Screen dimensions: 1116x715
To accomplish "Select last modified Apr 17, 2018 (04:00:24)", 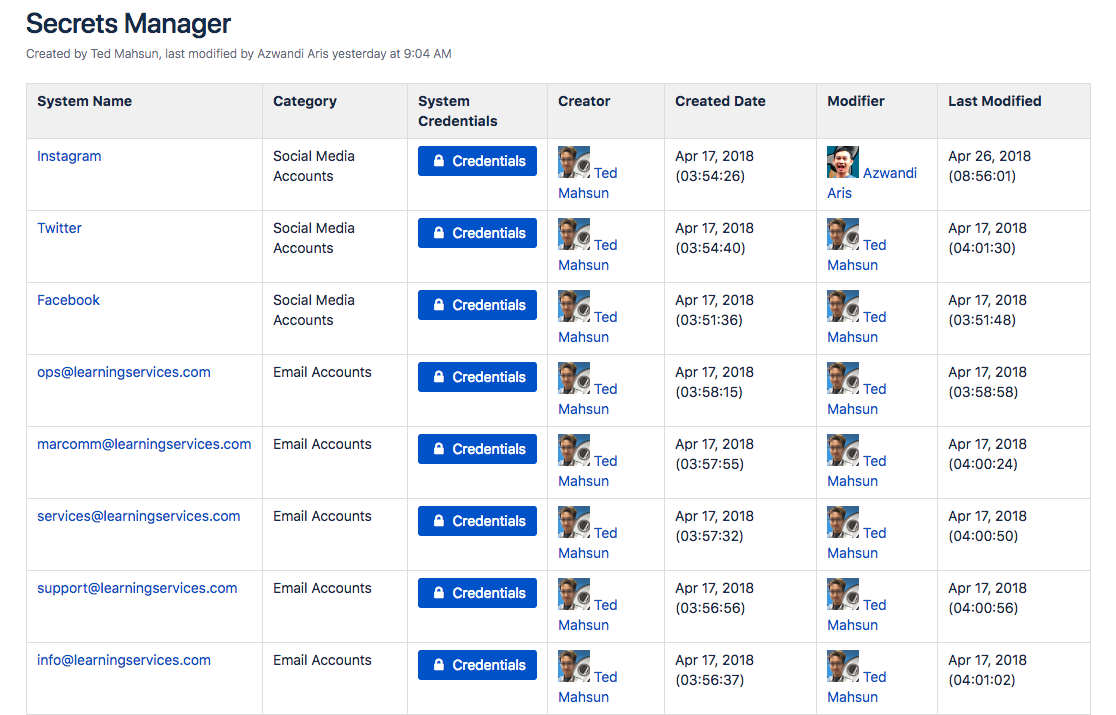I will click(x=987, y=454).
